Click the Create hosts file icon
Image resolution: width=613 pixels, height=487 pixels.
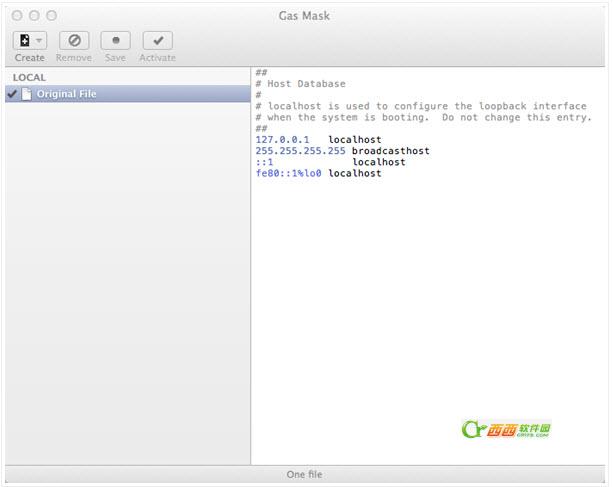pyautogui.click(x=24, y=41)
